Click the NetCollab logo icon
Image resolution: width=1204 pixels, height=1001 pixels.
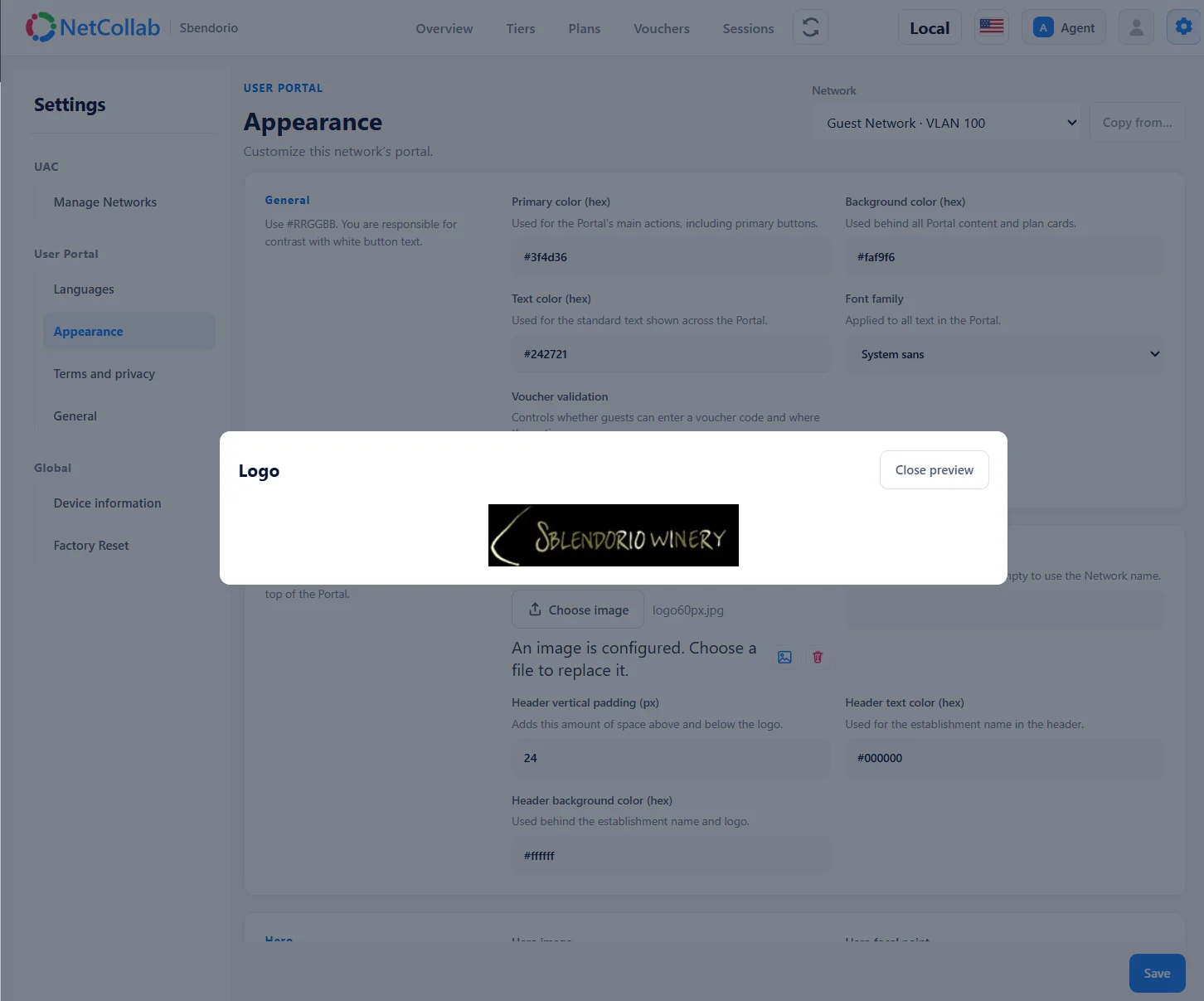pyautogui.click(x=41, y=27)
